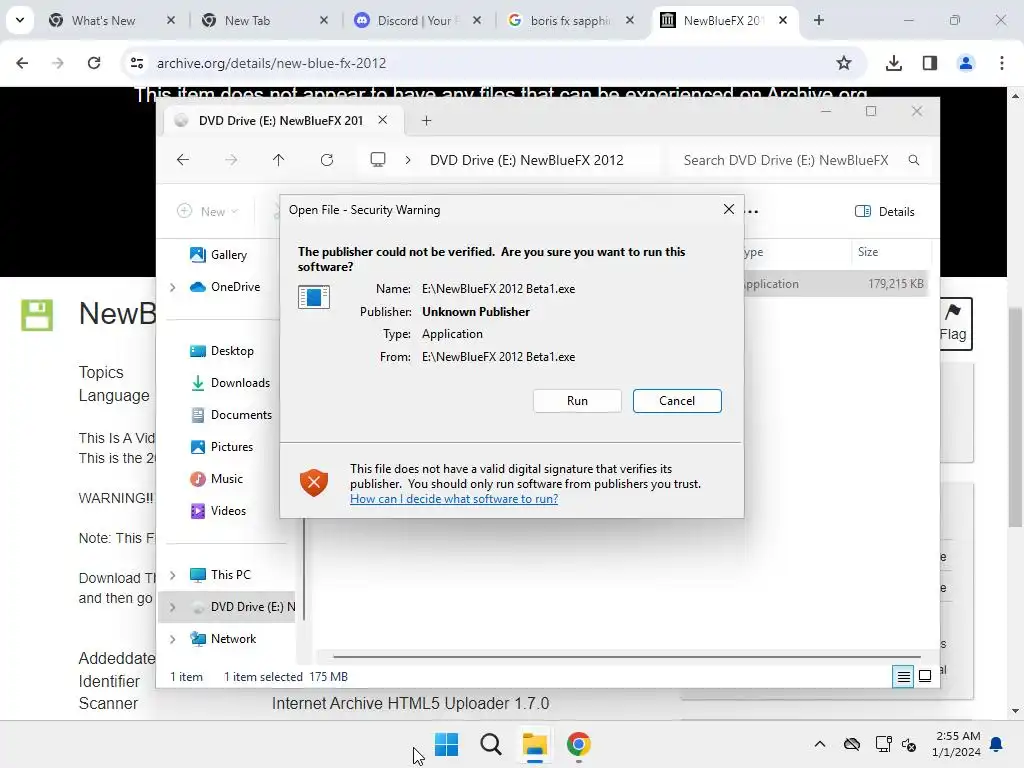Close the NewBlueFX Chrome tab
Image resolution: width=1024 pixels, height=768 pixels.
782,20
